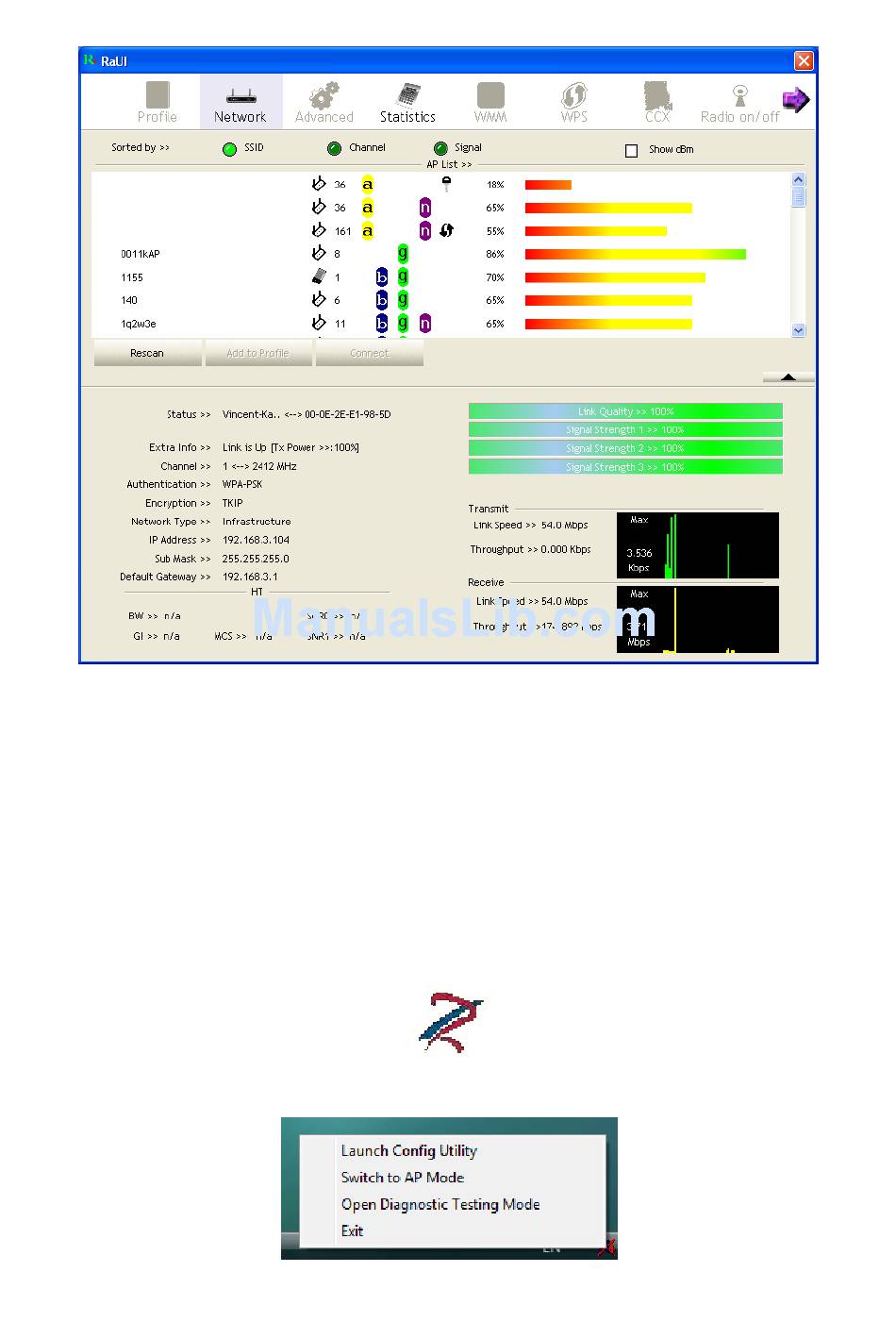Click the purple n badge in channel 161 row
The image size is (896, 1339).
(x=425, y=230)
